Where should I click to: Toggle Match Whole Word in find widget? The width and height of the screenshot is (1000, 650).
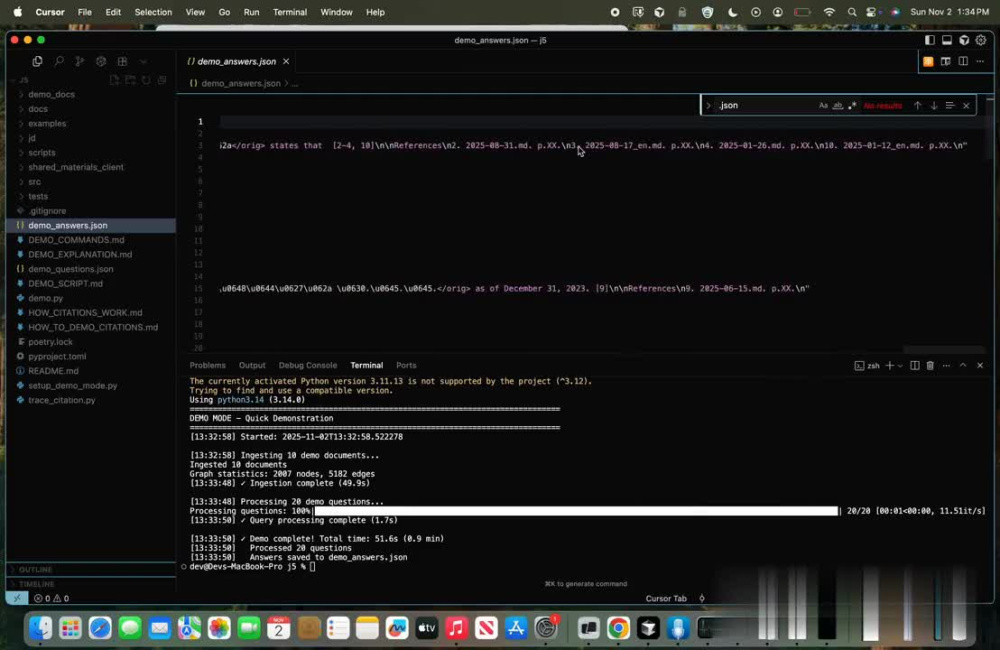838,105
